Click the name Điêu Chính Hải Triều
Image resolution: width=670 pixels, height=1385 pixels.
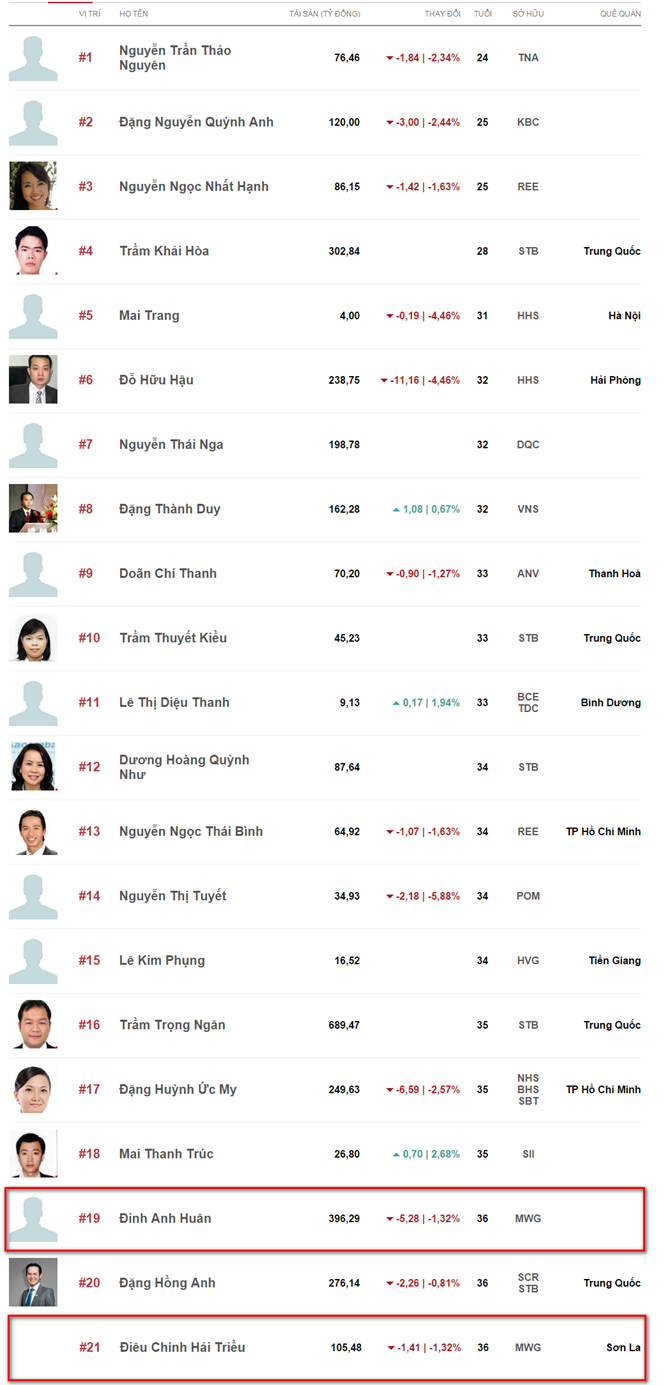coord(182,1348)
